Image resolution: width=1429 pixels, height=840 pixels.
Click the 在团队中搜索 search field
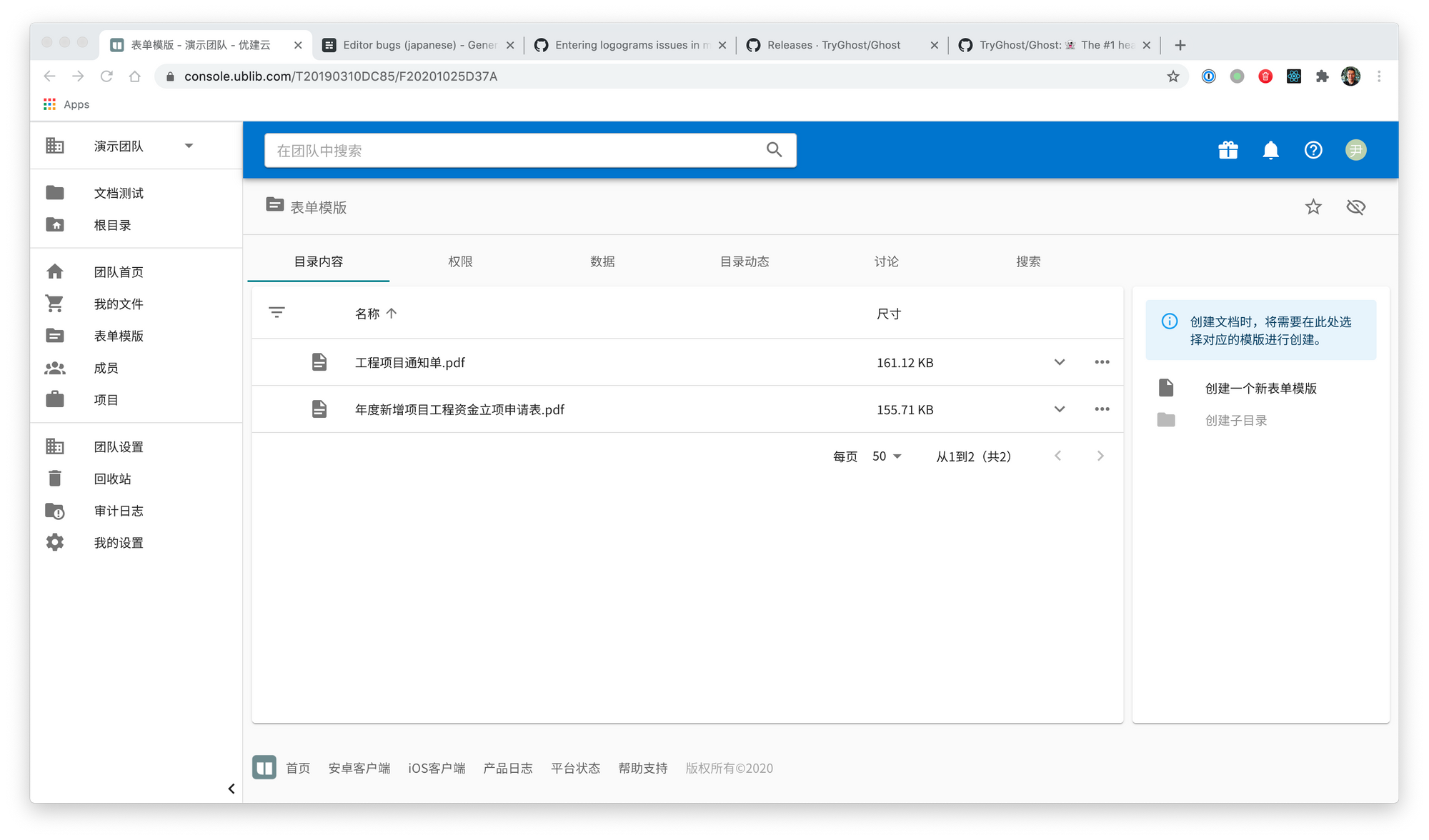pyautogui.click(x=514, y=151)
